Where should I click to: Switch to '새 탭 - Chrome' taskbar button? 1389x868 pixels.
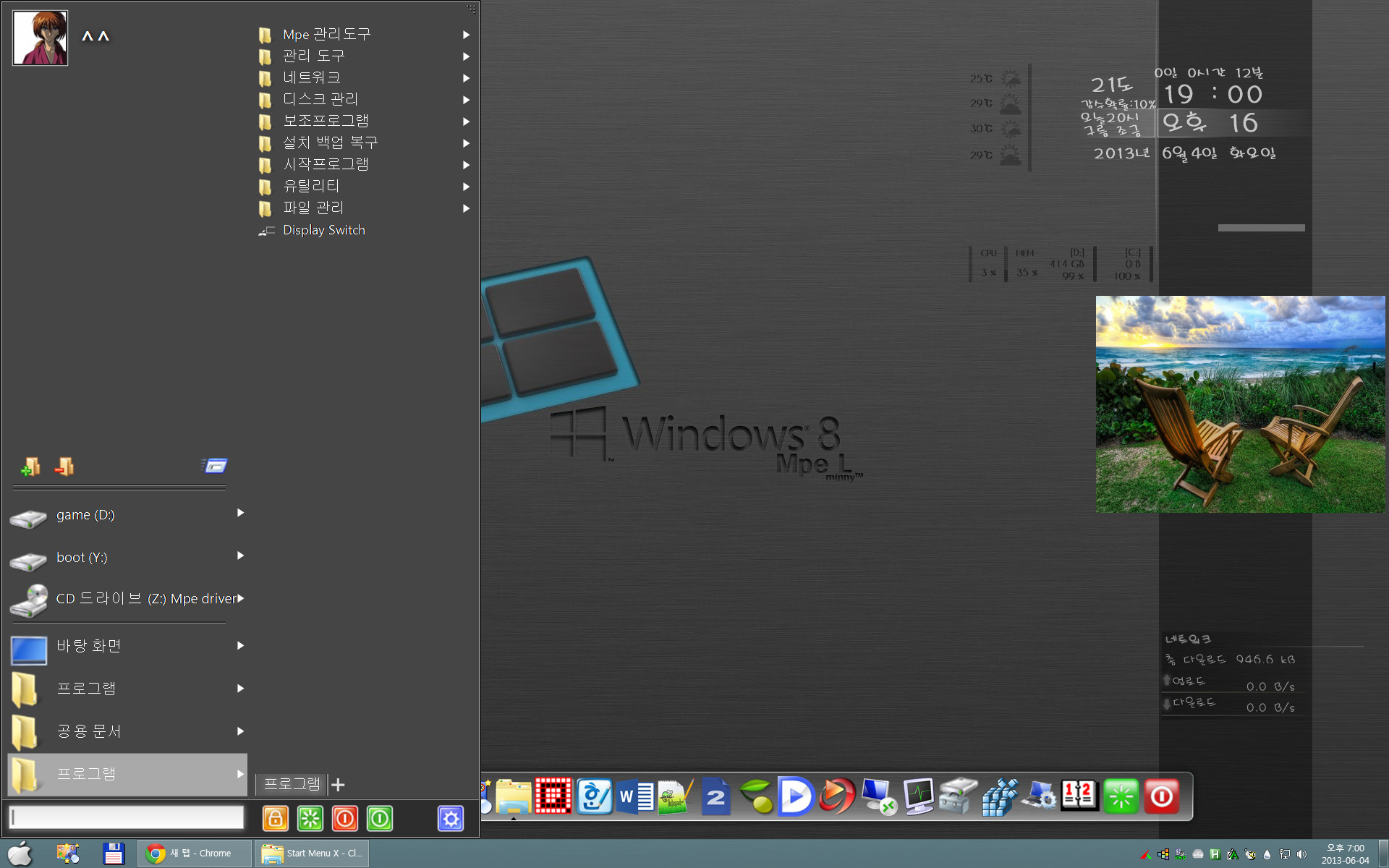tap(195, 854)
